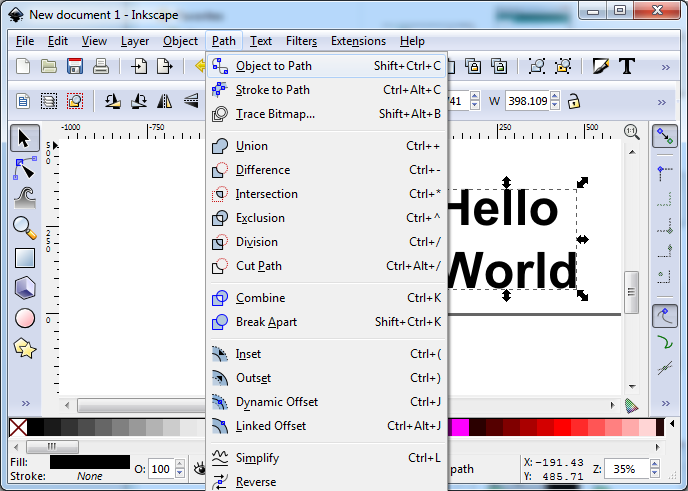Click the vertical canvas scrollbar thumb

pos(631,292)
